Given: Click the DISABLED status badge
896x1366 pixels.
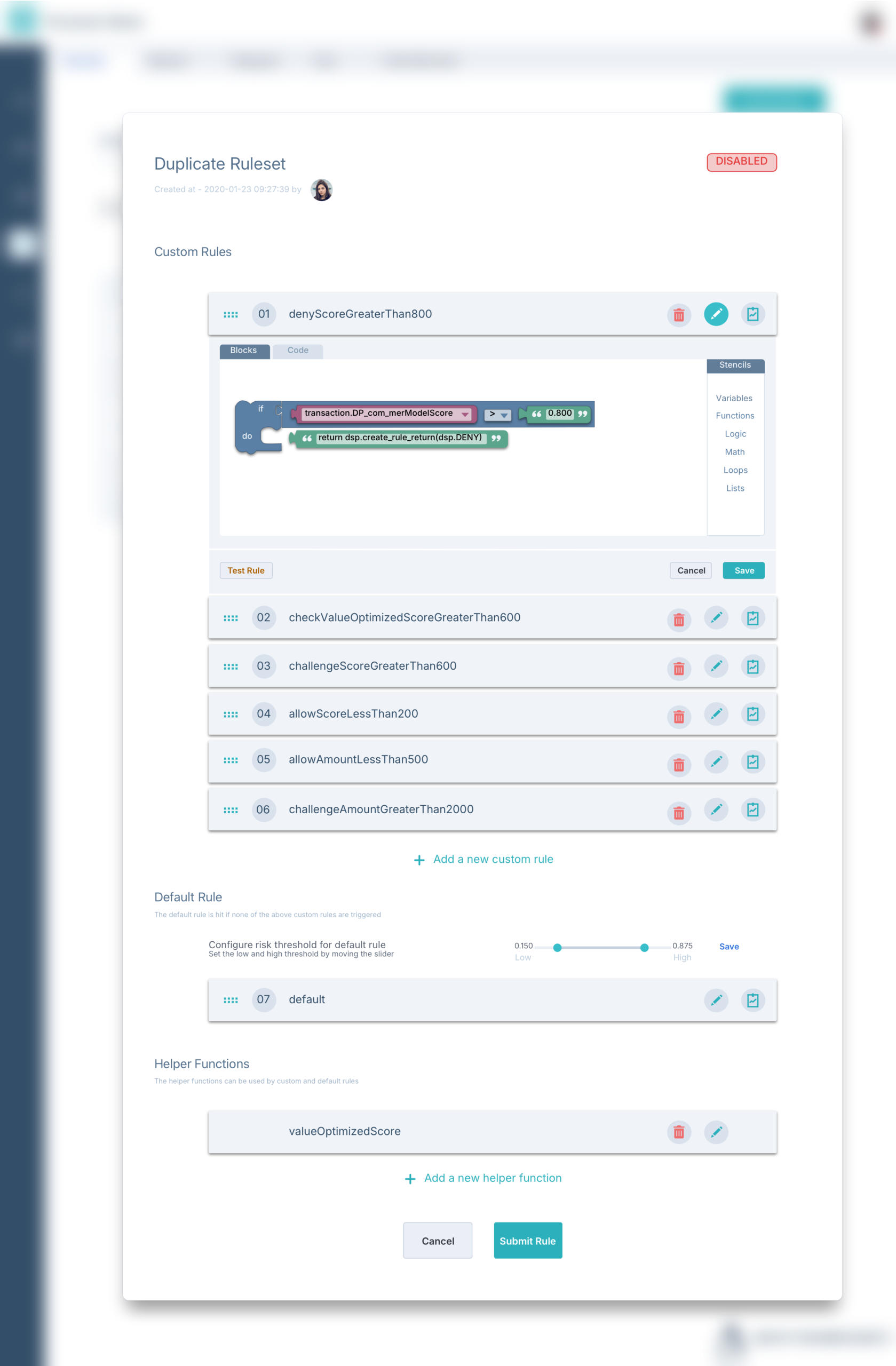Looking at the screenshot, I should tap(741, 162).
